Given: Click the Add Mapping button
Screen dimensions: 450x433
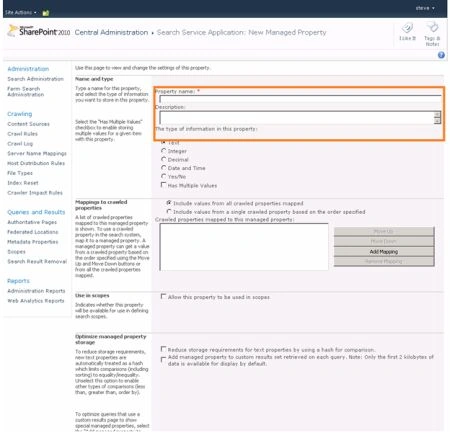Looking at the screenshot, I should [x=384, y=252].
